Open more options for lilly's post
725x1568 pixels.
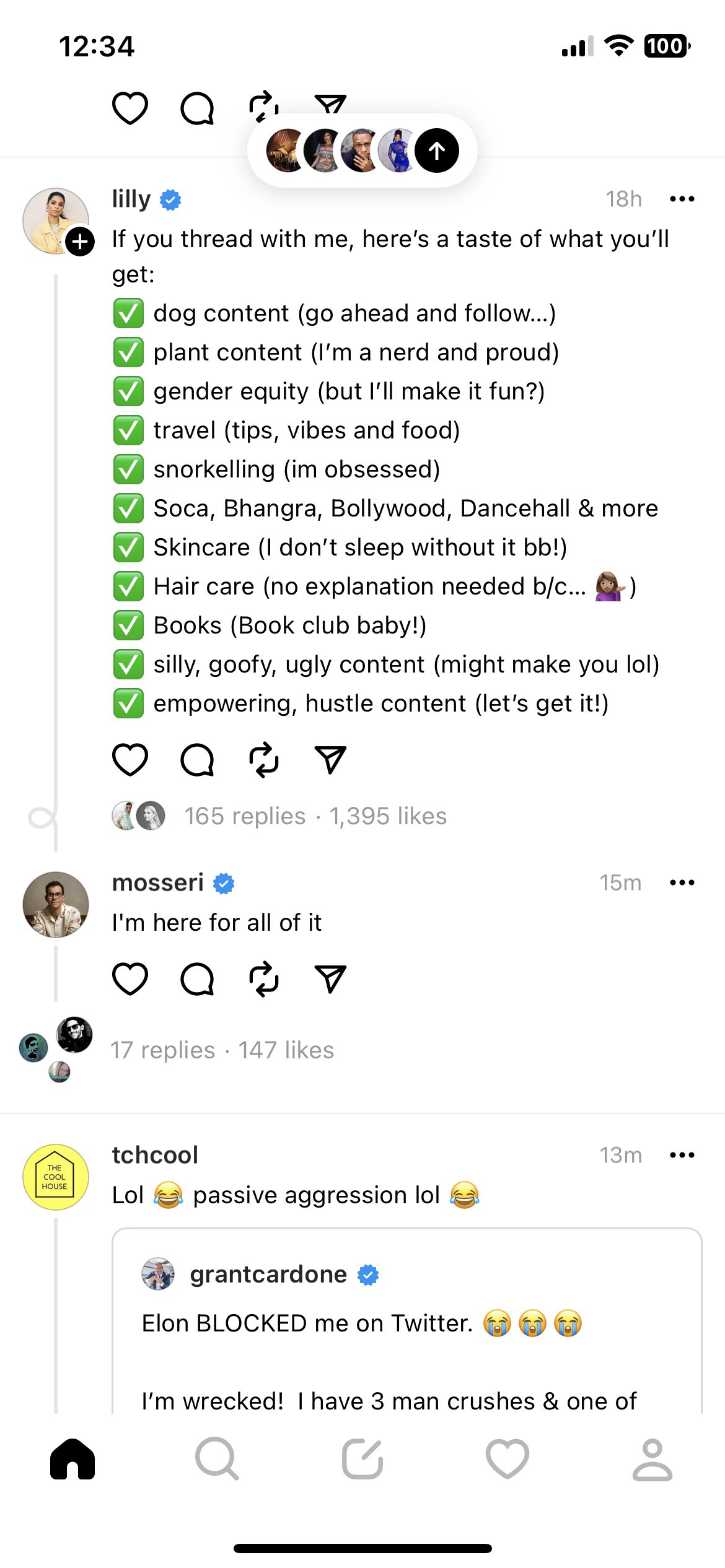(682, 199)
